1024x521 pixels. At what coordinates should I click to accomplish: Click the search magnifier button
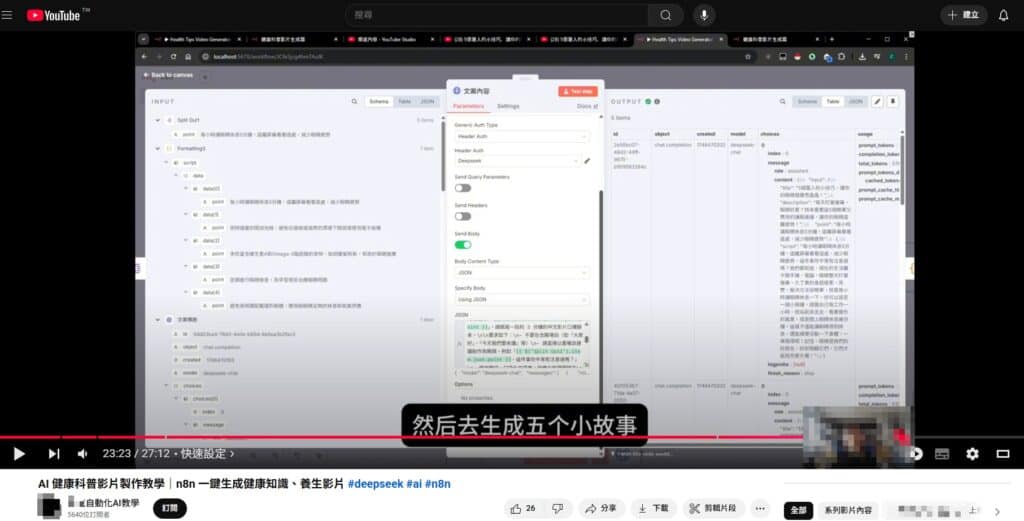point(665,15)
